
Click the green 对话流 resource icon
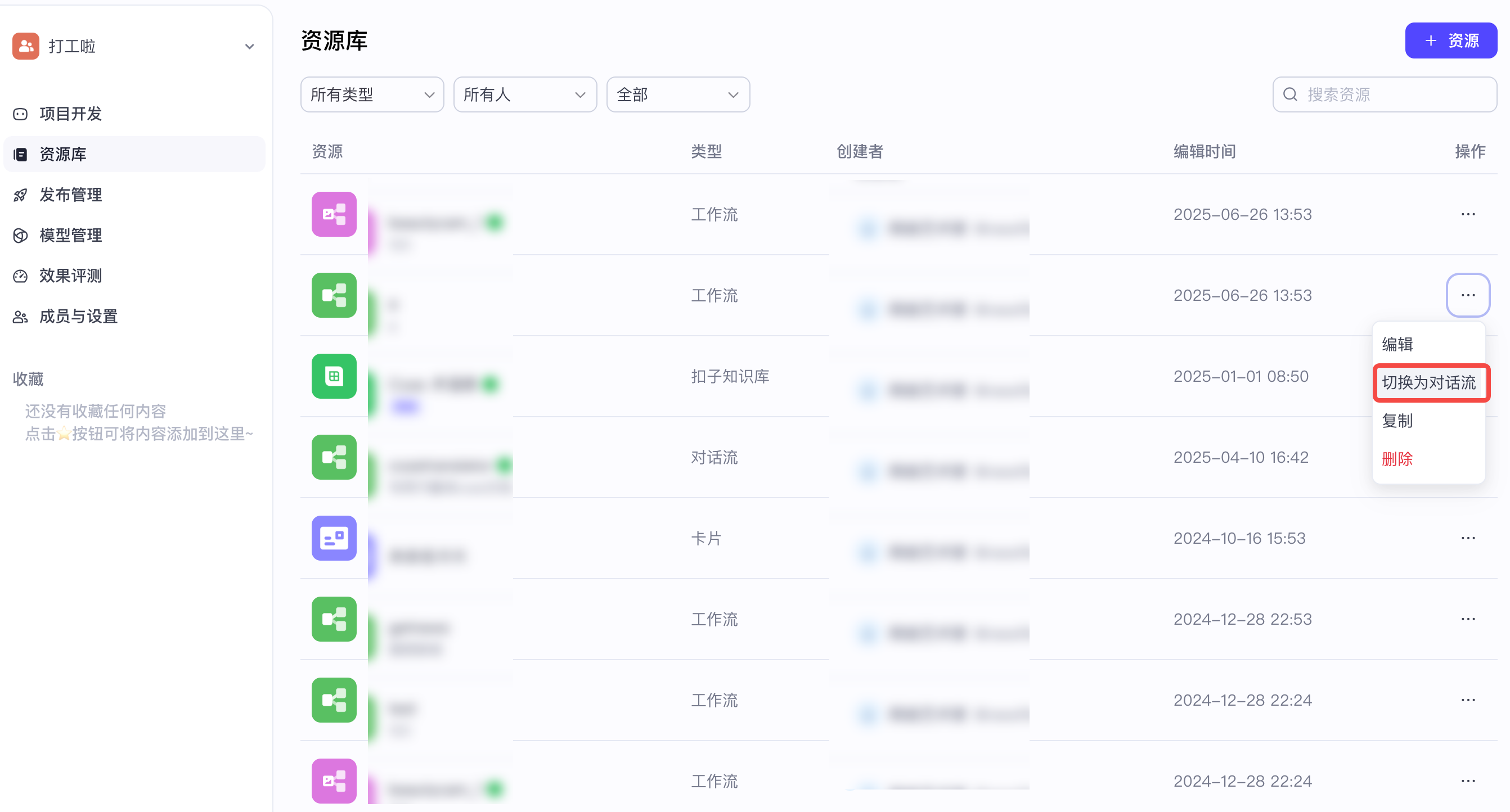point(334,457)
